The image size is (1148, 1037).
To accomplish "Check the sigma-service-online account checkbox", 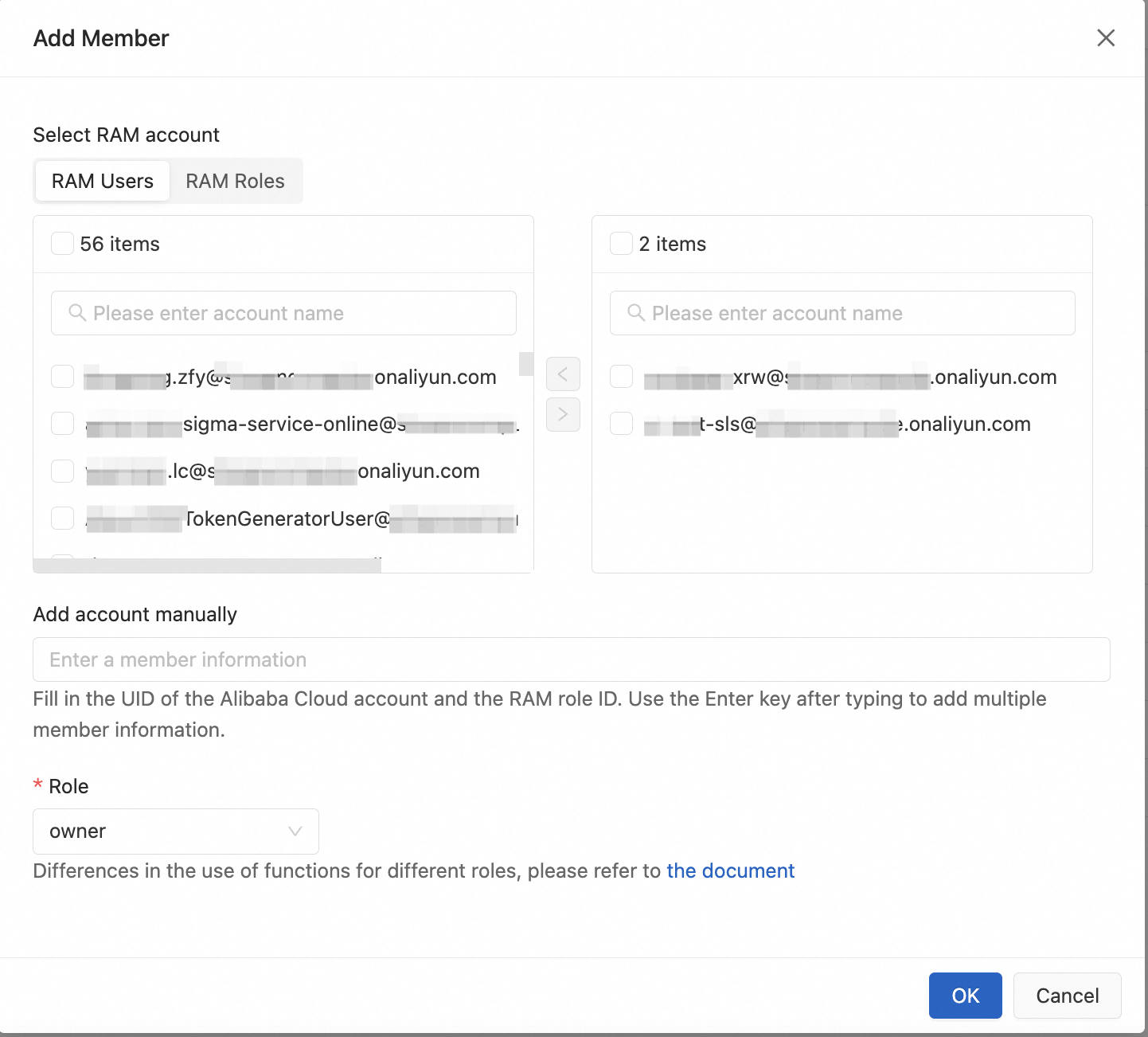I will 63,424.
